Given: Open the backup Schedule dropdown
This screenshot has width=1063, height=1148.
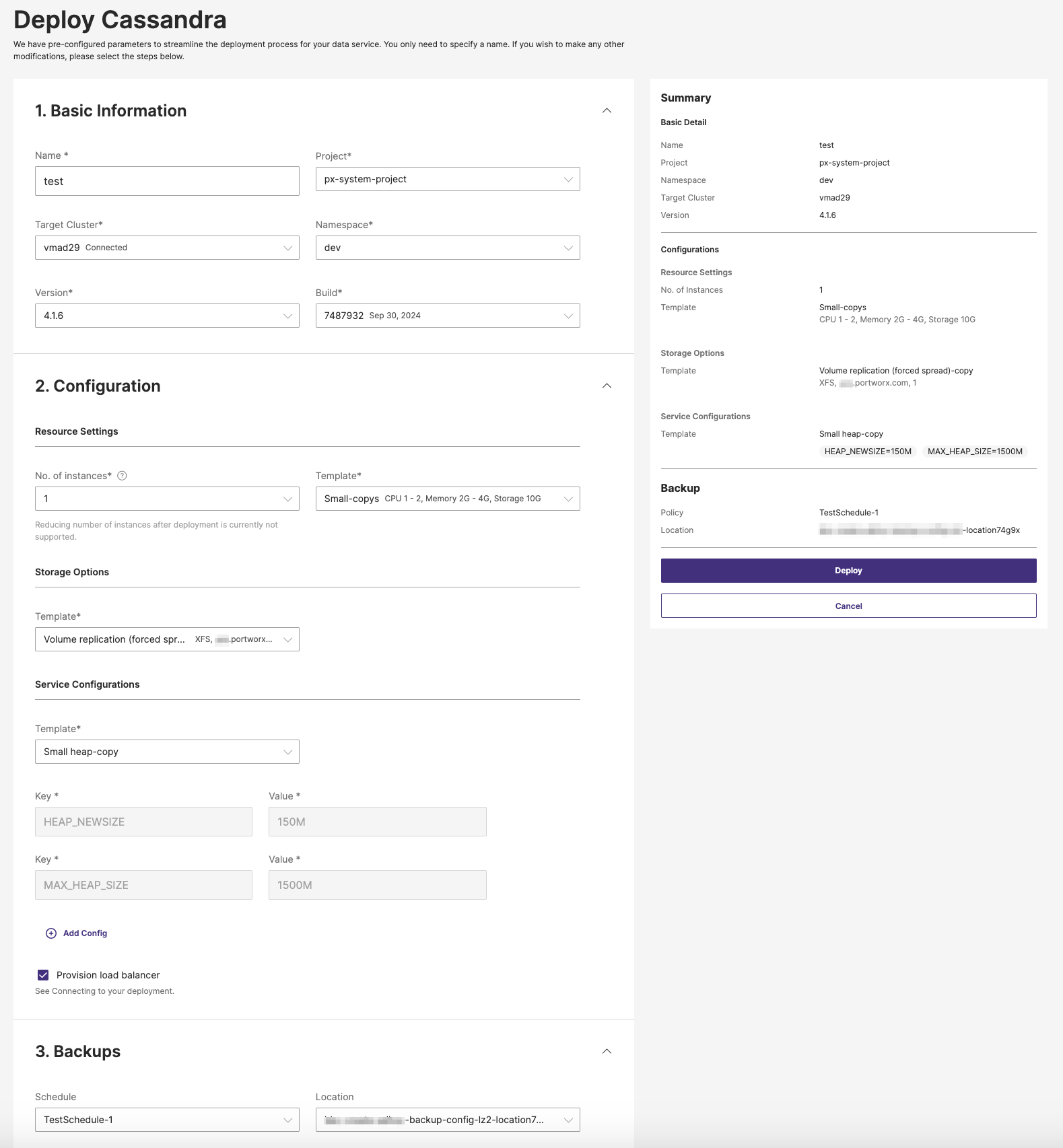Looking at the screenshot, I should (x=167, y=1120).
